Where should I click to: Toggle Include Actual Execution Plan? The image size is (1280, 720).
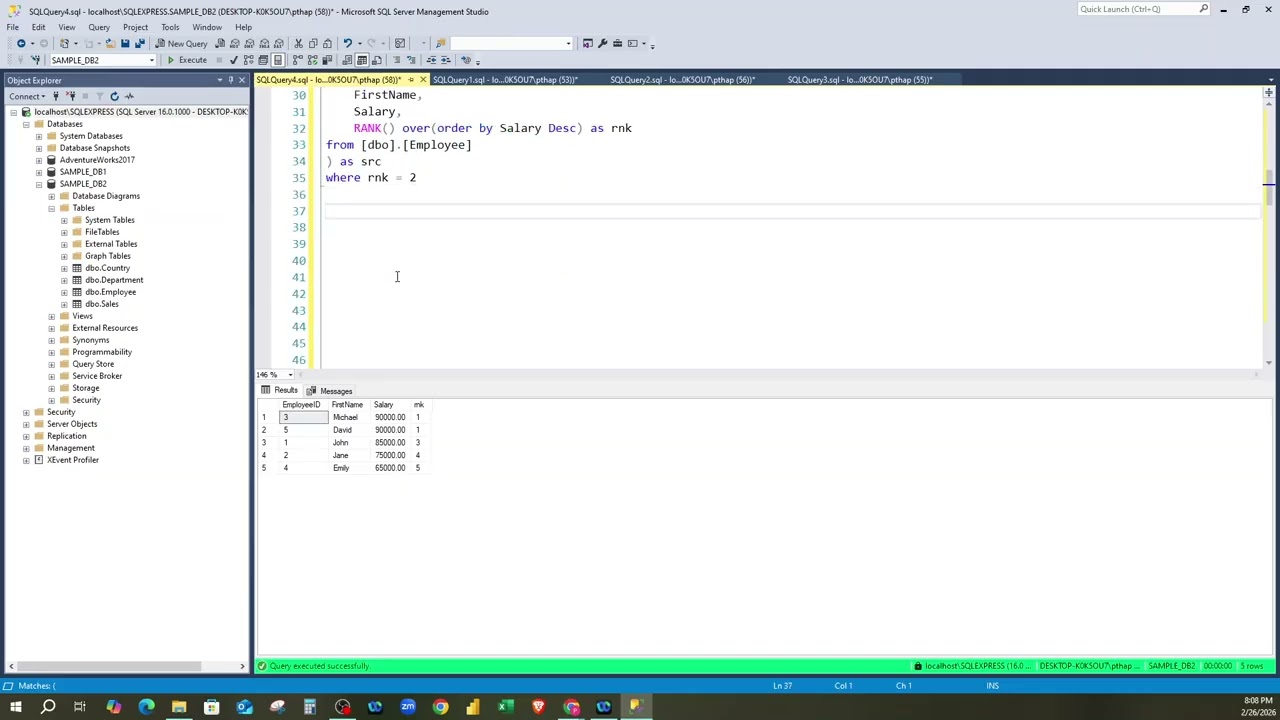[297, 60]
